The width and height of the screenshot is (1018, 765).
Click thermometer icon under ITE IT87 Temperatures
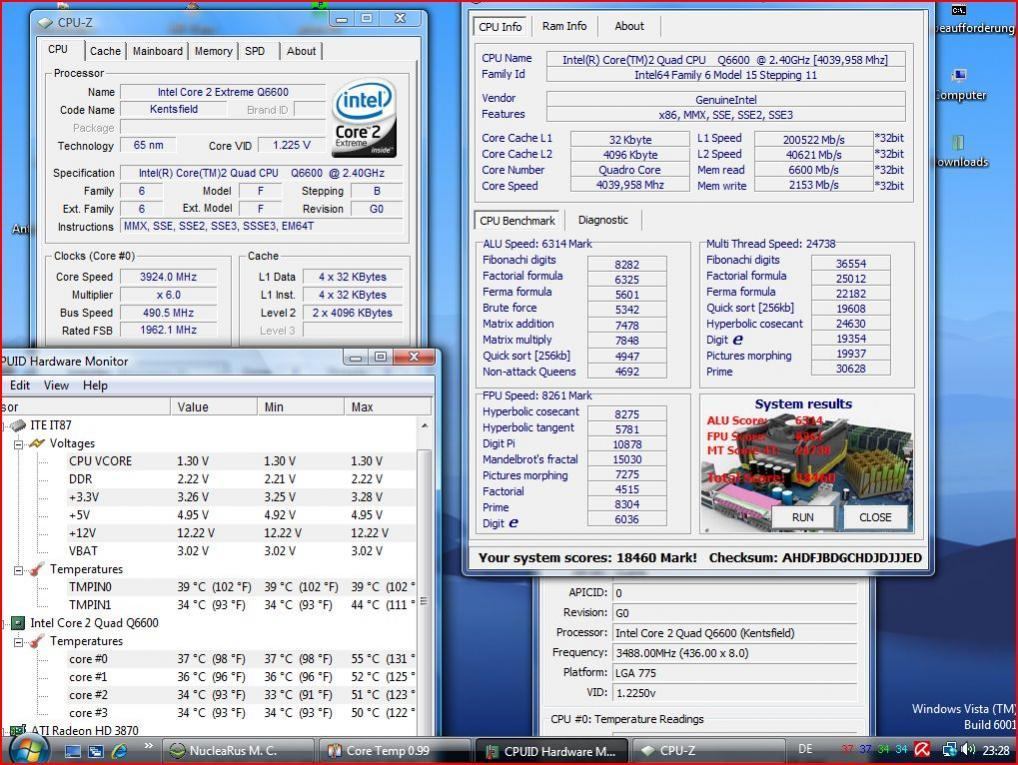point(37,569)
